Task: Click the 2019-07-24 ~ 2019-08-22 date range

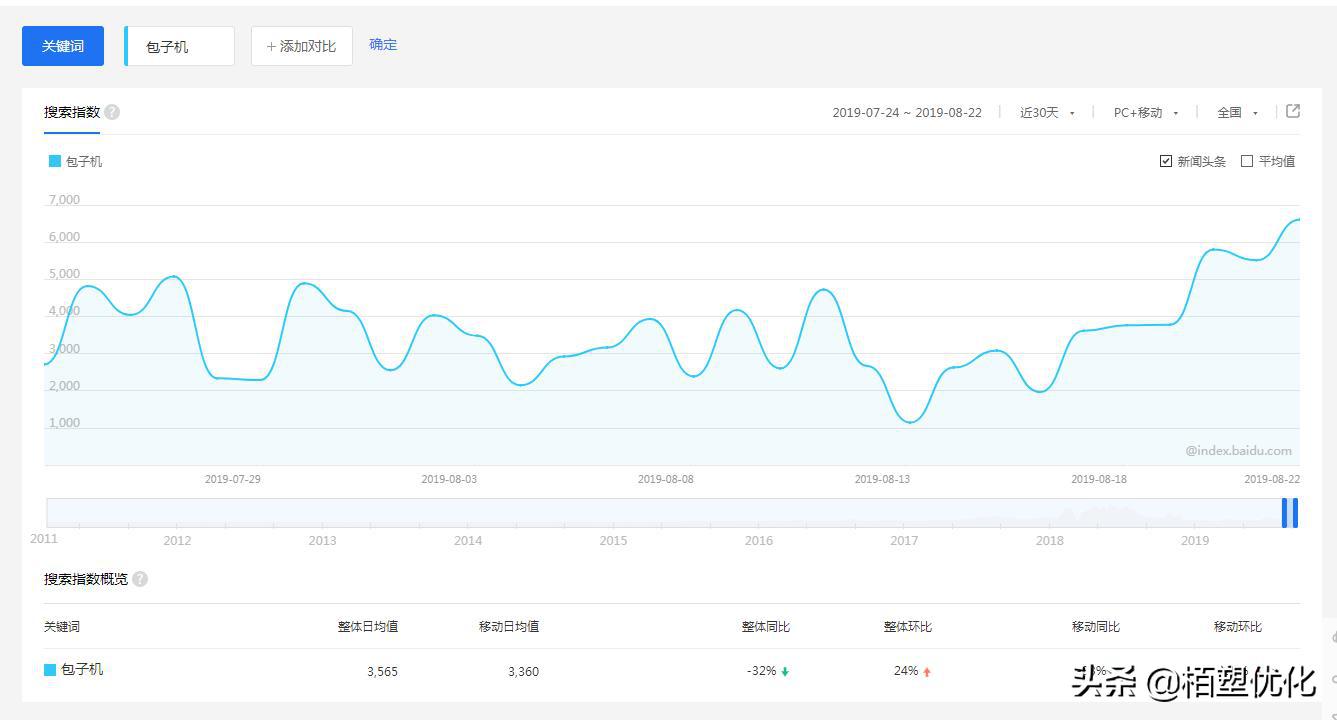Action: (907, 113)
